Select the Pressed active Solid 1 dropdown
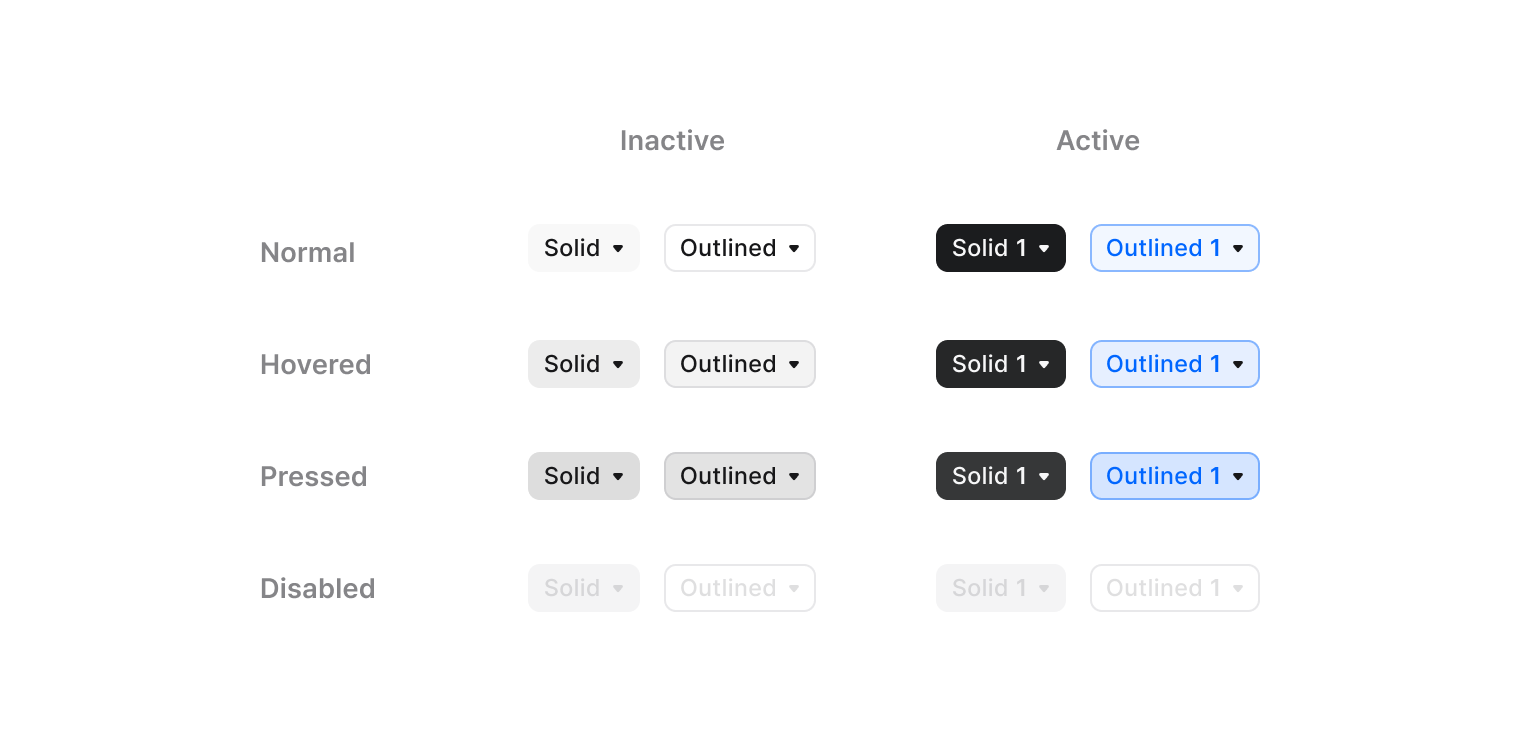The height and width of the screenshot is (752, 1520). point(1000,476)
